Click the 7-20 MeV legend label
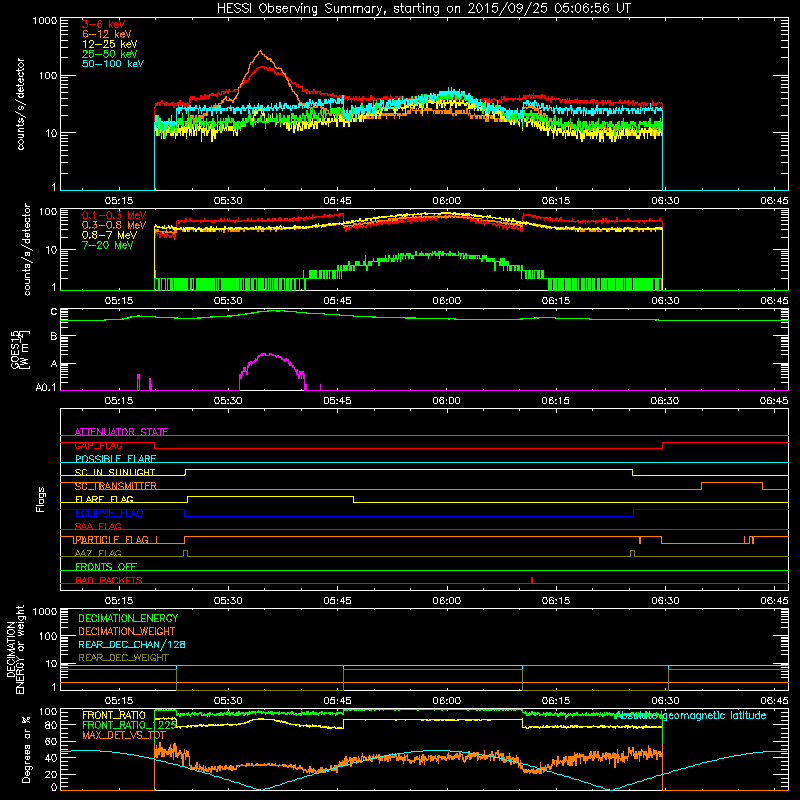This screenshot has width=800, height=800. (x=108, y=245)
